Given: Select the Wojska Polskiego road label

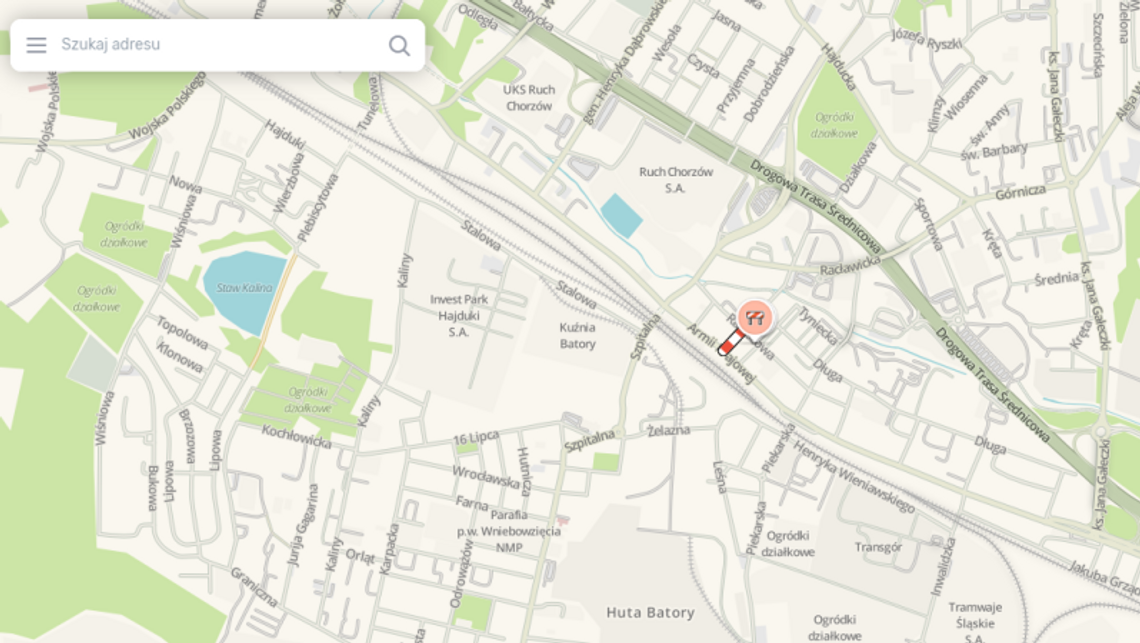Looking at the screenshot, I should click(167, 108).
